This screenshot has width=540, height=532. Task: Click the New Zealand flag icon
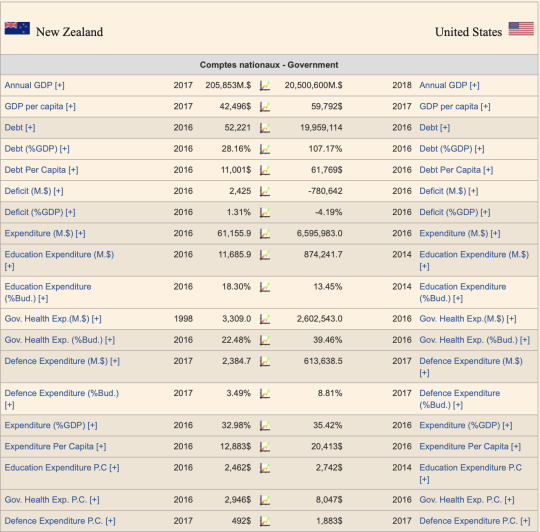coord(17,28)
